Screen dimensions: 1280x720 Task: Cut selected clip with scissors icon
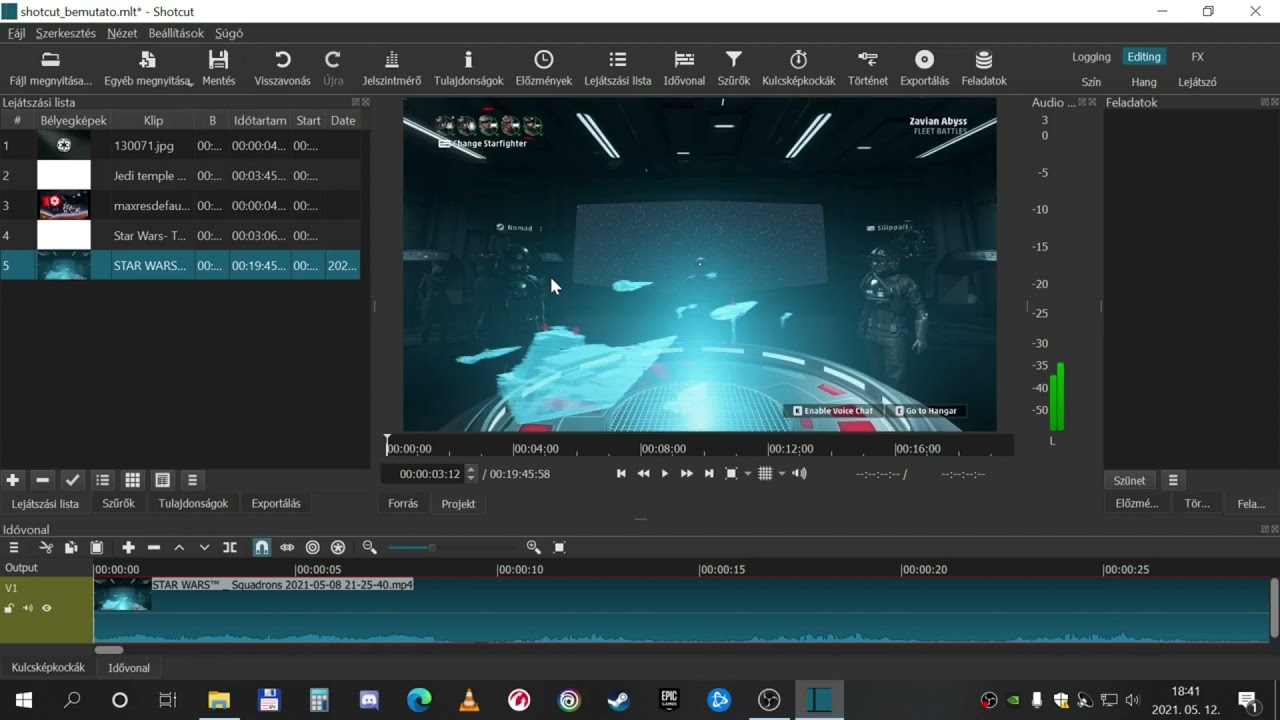click(x=45, y=547)
